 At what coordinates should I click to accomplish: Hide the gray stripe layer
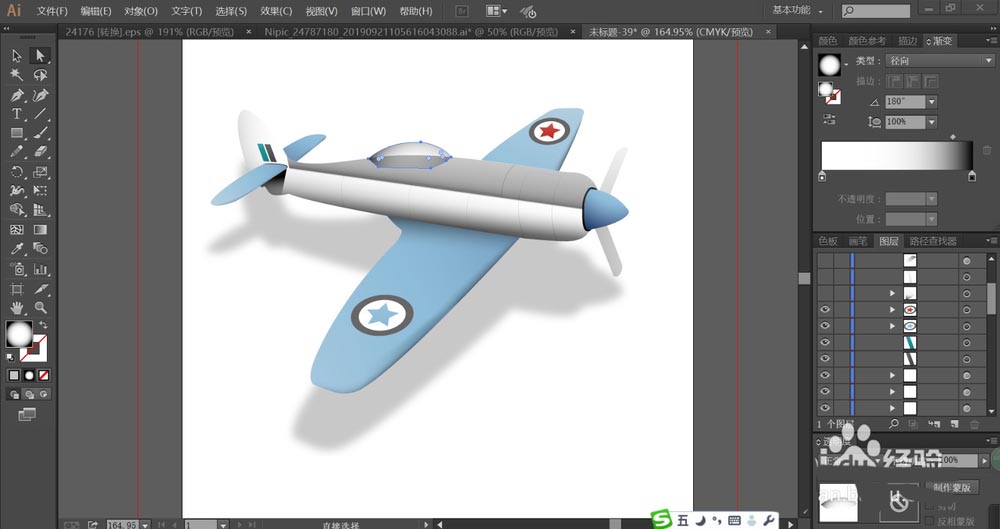click(825, 359)
